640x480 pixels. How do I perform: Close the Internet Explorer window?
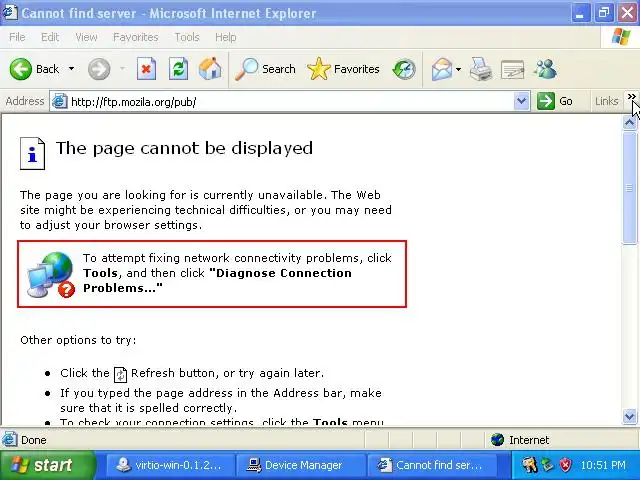(x=627, y=13)
